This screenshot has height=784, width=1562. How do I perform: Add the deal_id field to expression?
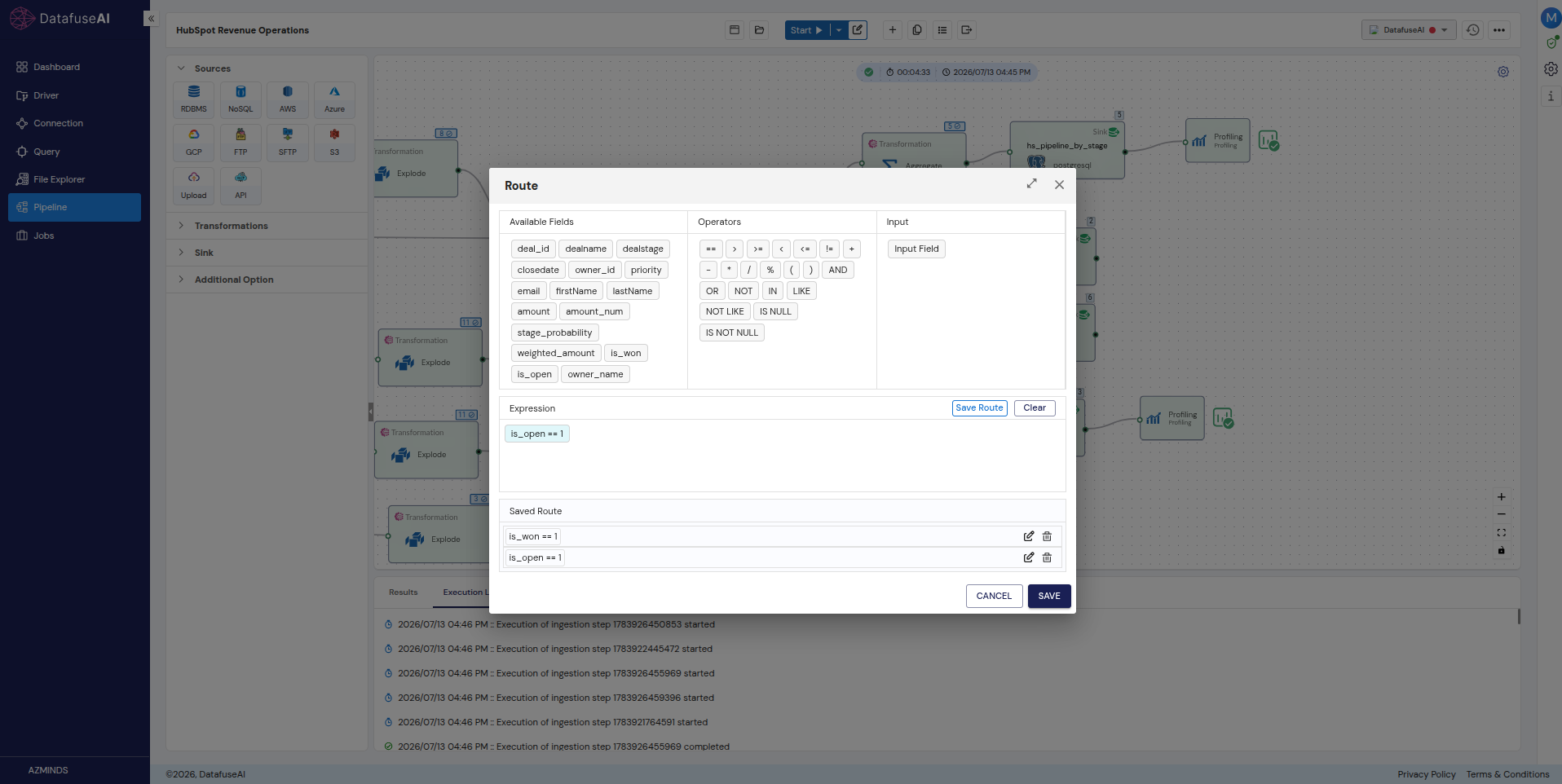coord(533,249)
